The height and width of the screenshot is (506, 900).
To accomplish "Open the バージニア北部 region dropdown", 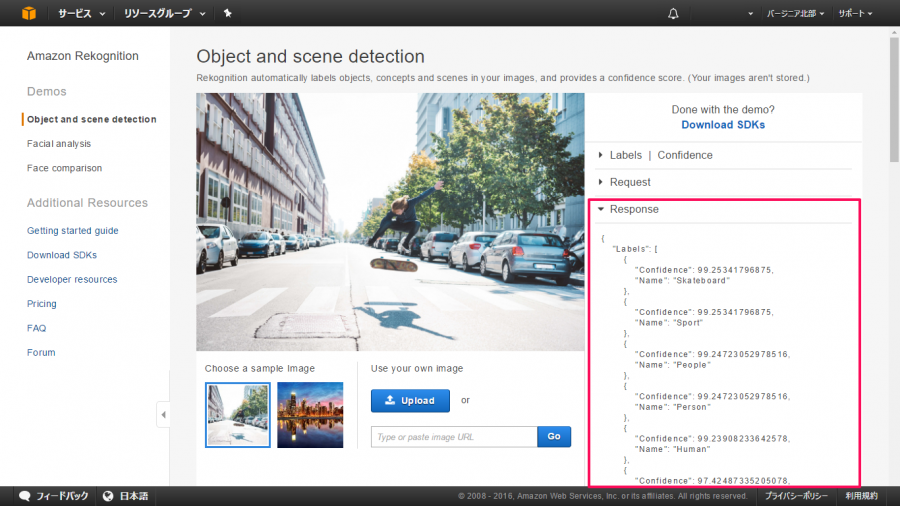I will (x=795, y=13).
